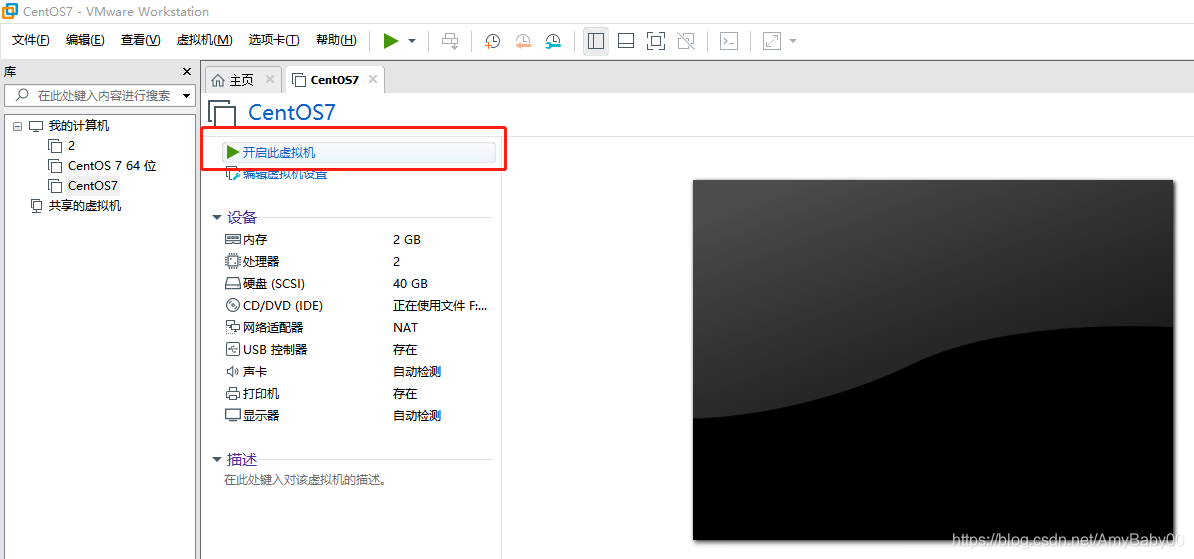Click the speaker icon beside 声卡

(232, 372)
